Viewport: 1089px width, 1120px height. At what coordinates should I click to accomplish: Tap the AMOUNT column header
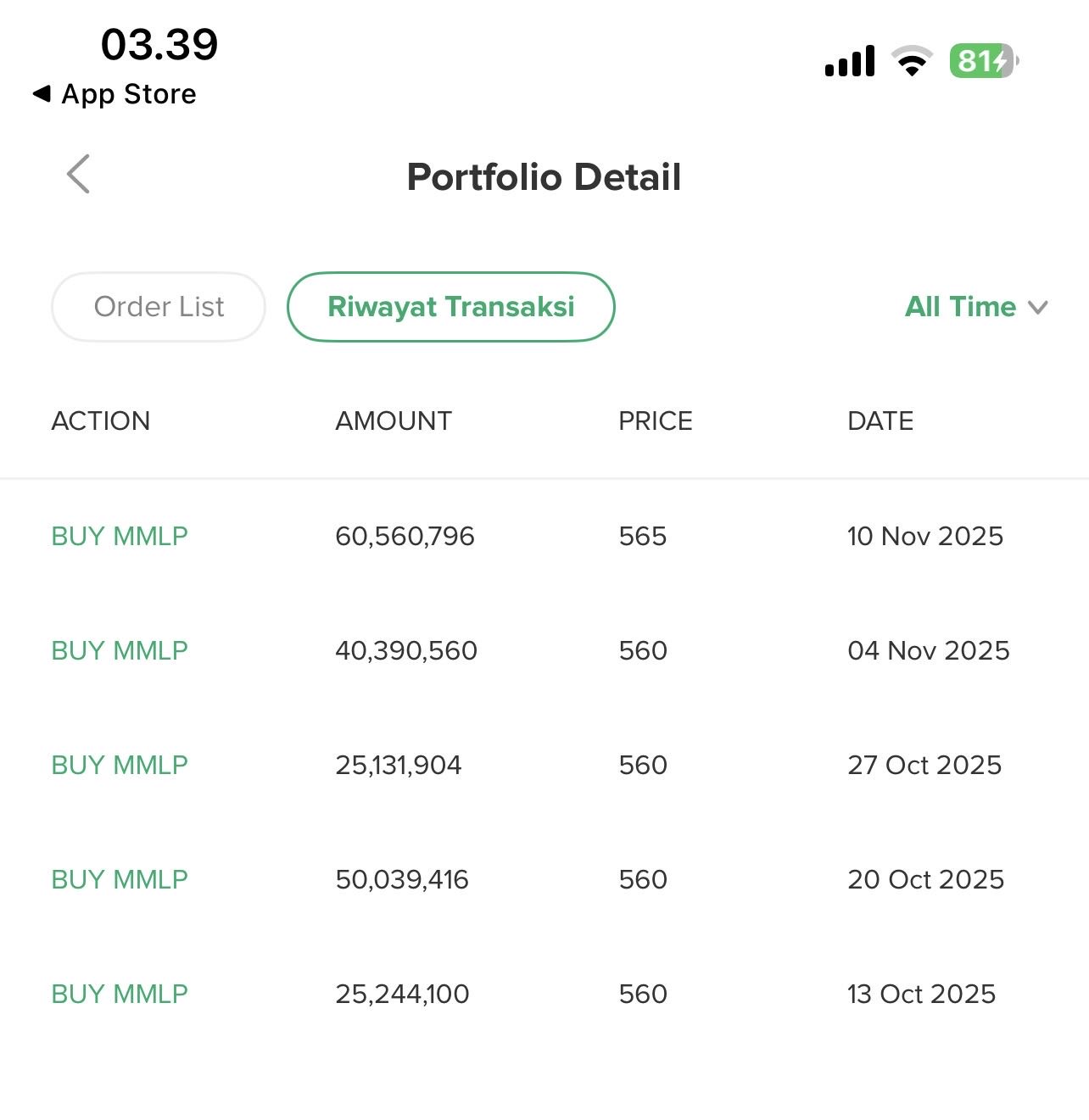tap(394, 421)
